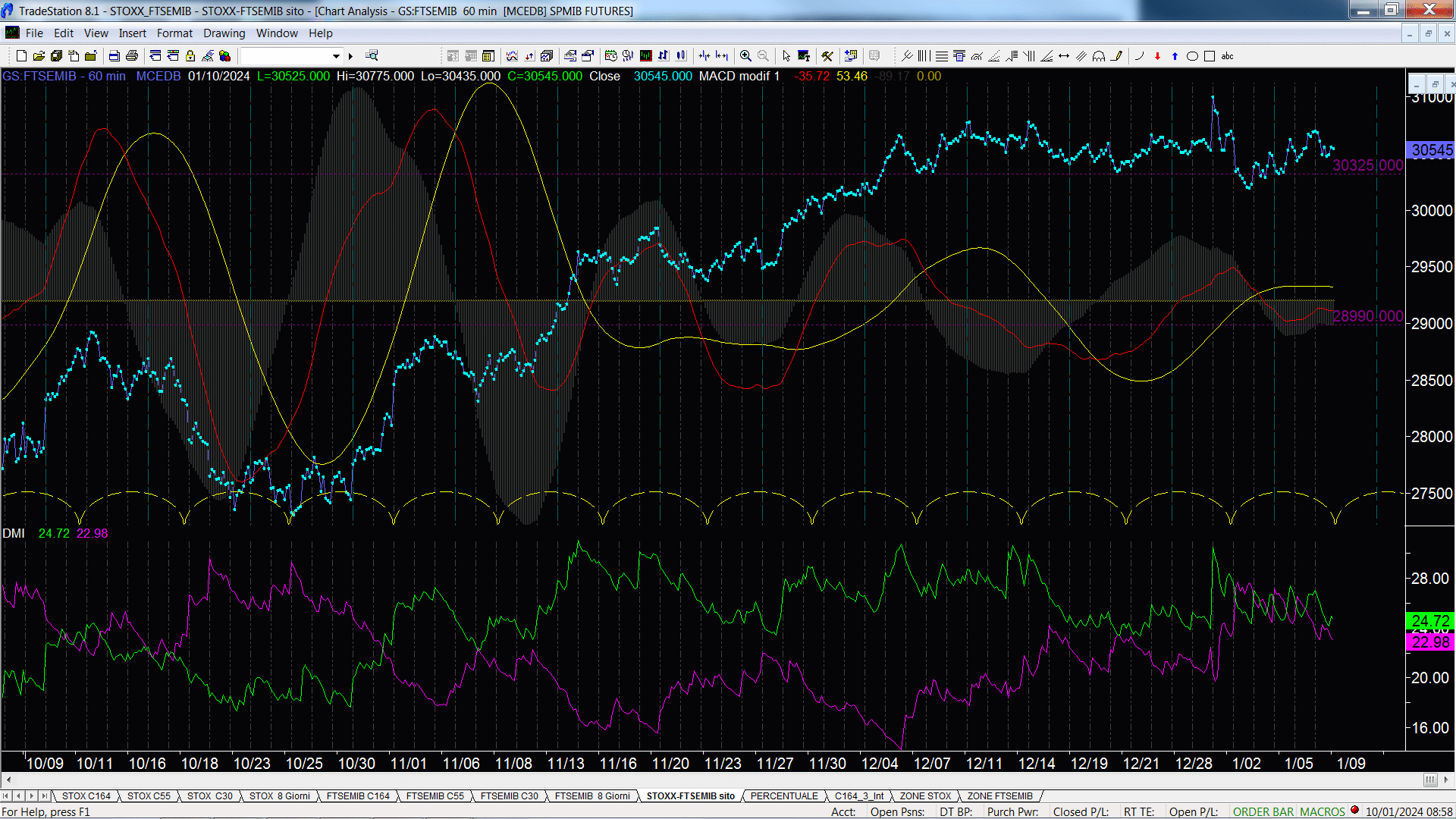Click the 30545 current price label
1456x819 pixels.
[x=1430, y=150]
